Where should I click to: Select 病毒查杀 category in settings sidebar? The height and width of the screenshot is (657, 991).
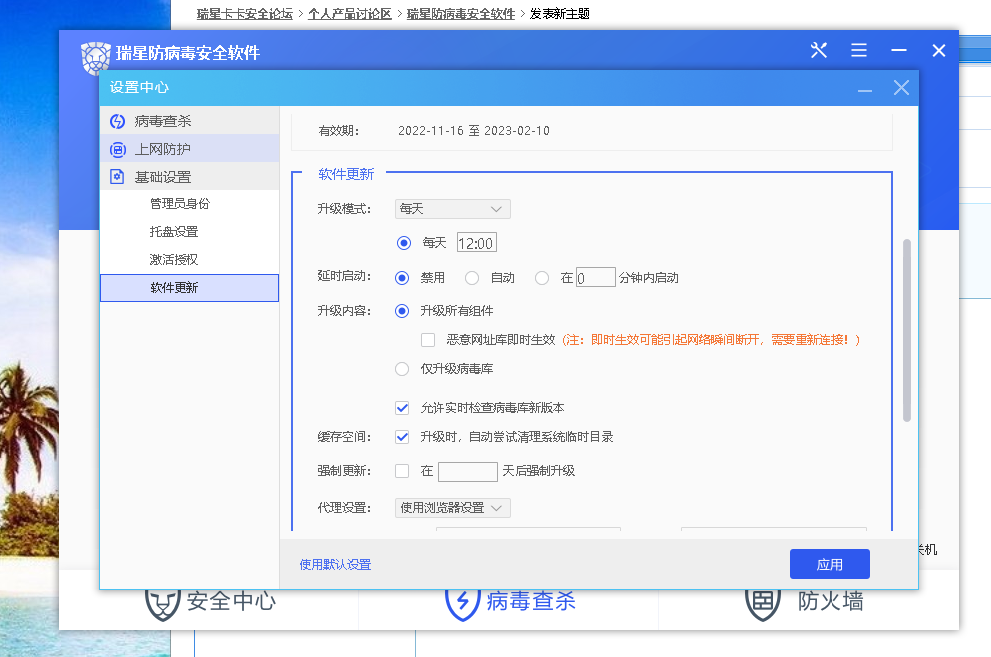coord(190,121)
